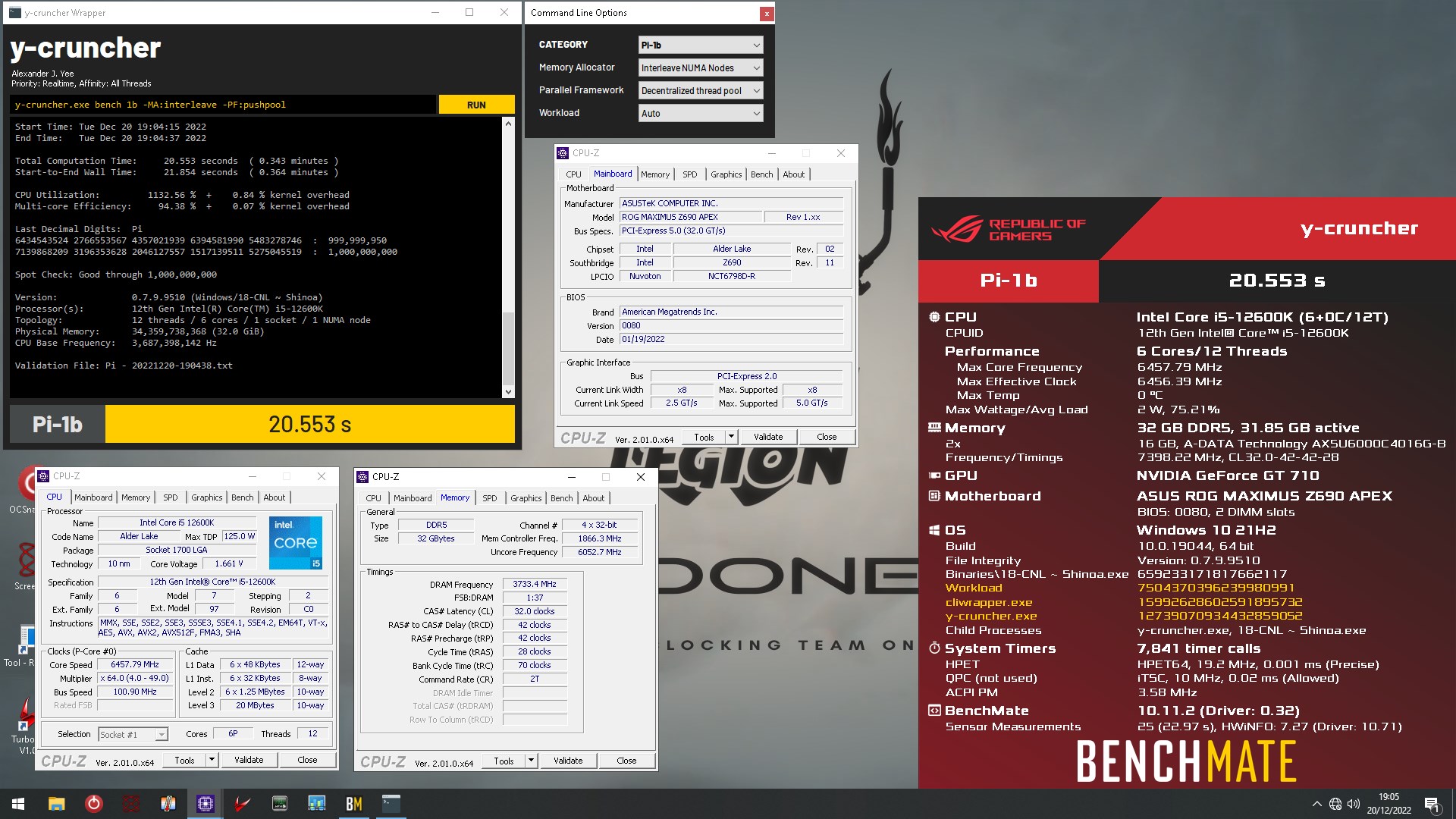Image resolution: width=1456 pixels, height=819 pixels.
Task: Click the Intel Core i5 logo in CPU-Z
Action: pos(296,542)
